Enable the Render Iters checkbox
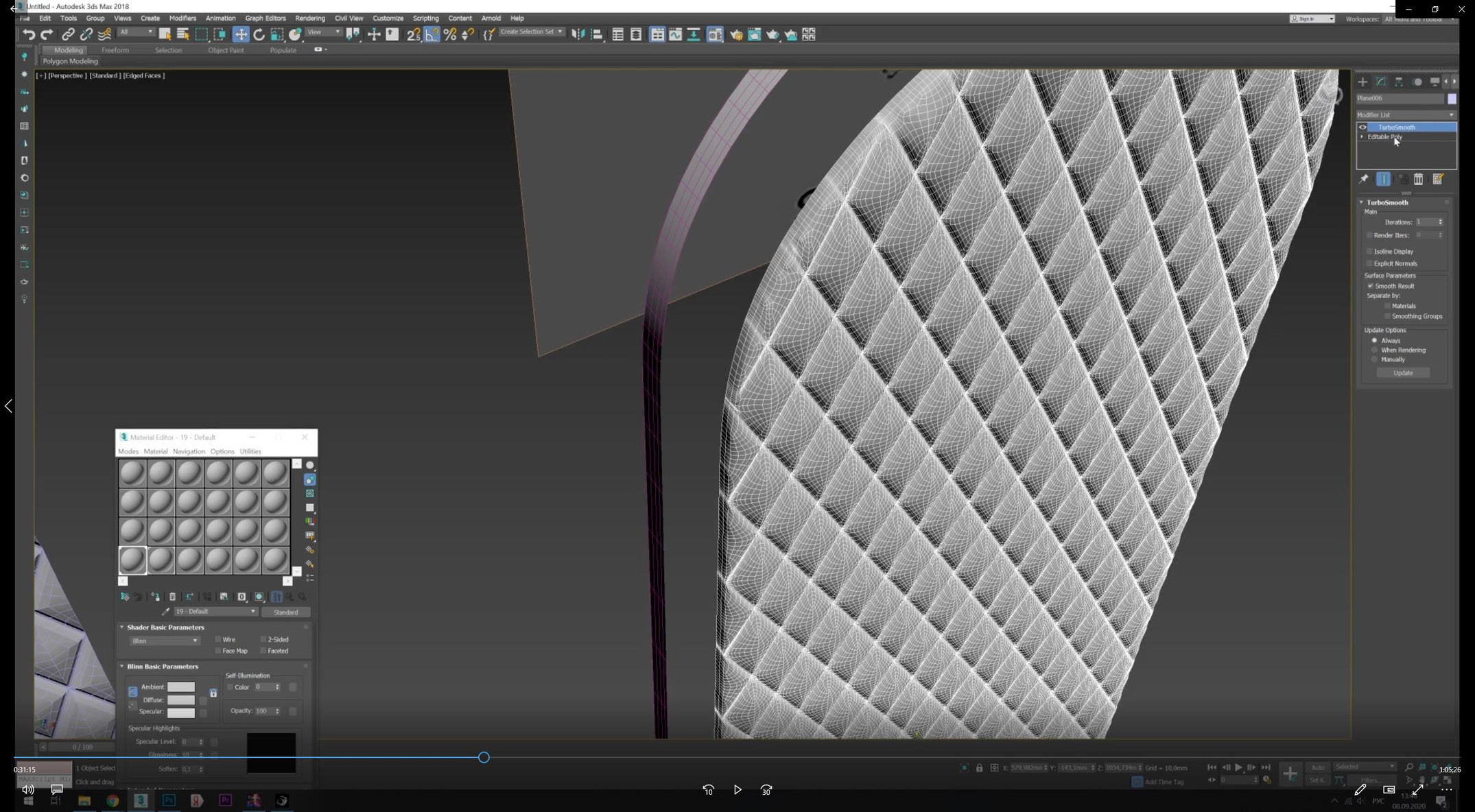 (x=1370, y=235)
